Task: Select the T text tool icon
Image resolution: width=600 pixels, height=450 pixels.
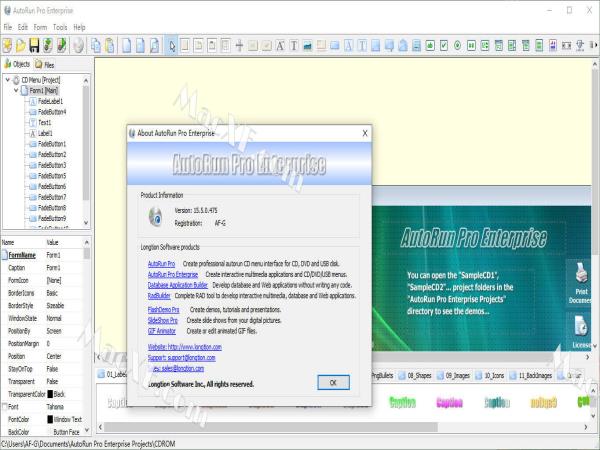Action: point(294,46)
